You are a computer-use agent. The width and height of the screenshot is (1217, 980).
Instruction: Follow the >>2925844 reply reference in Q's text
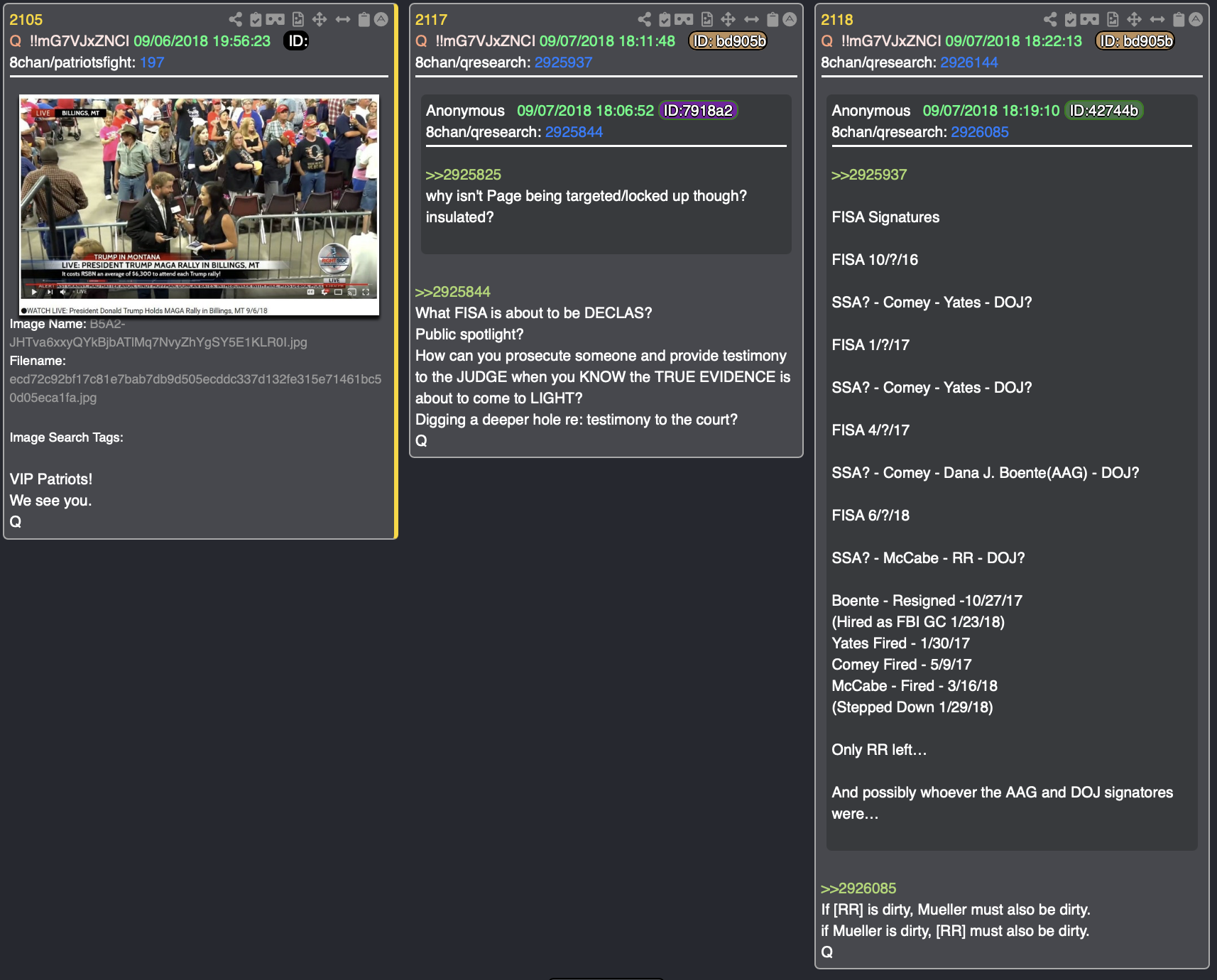click(453, 292)
